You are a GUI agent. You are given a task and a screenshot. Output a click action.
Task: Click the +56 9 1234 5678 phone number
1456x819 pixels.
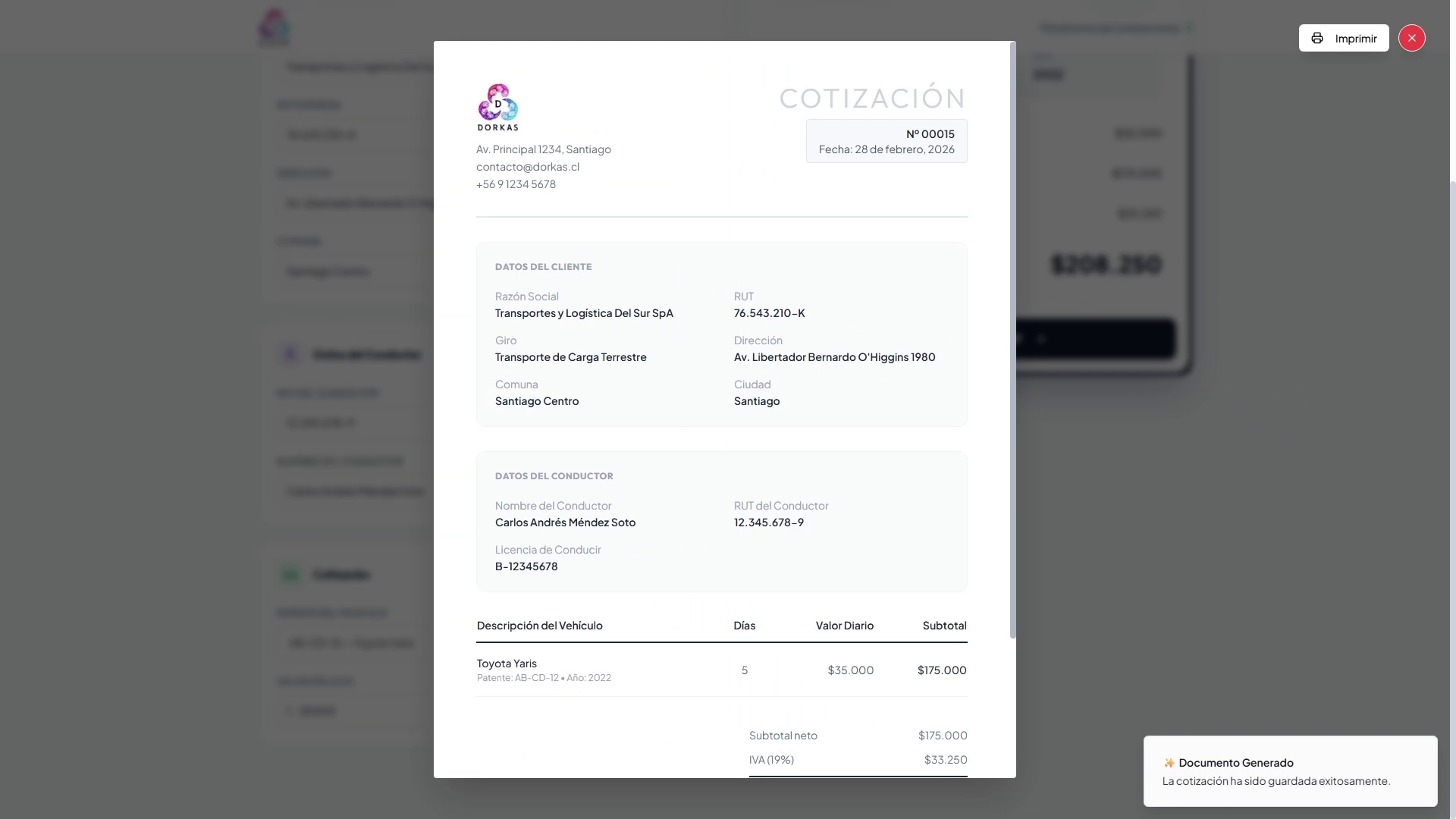click(516, 184)
